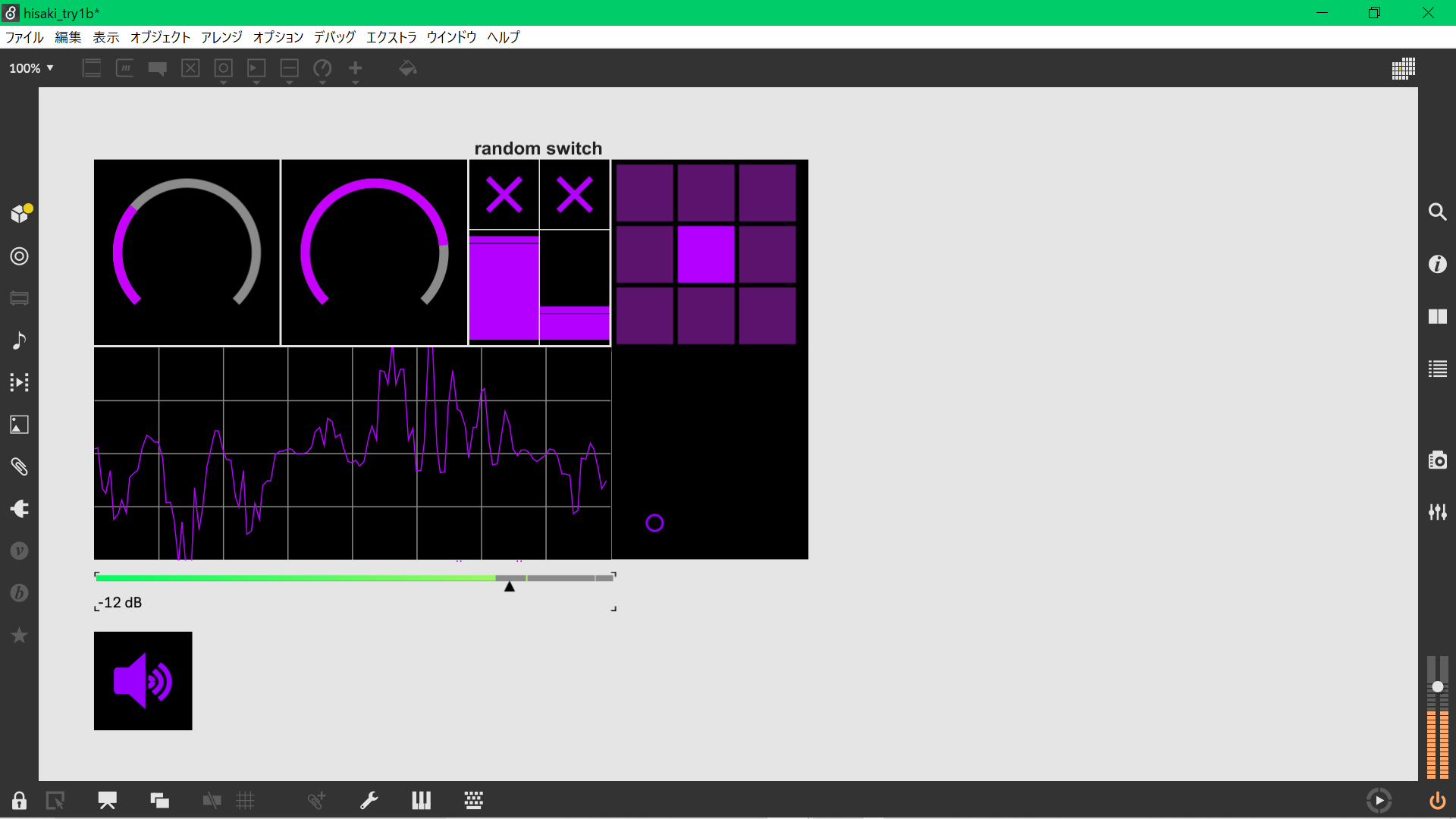Open the デバッグ menu
1456x819 pixels.
pyautogui.click(x=334, y=37)
